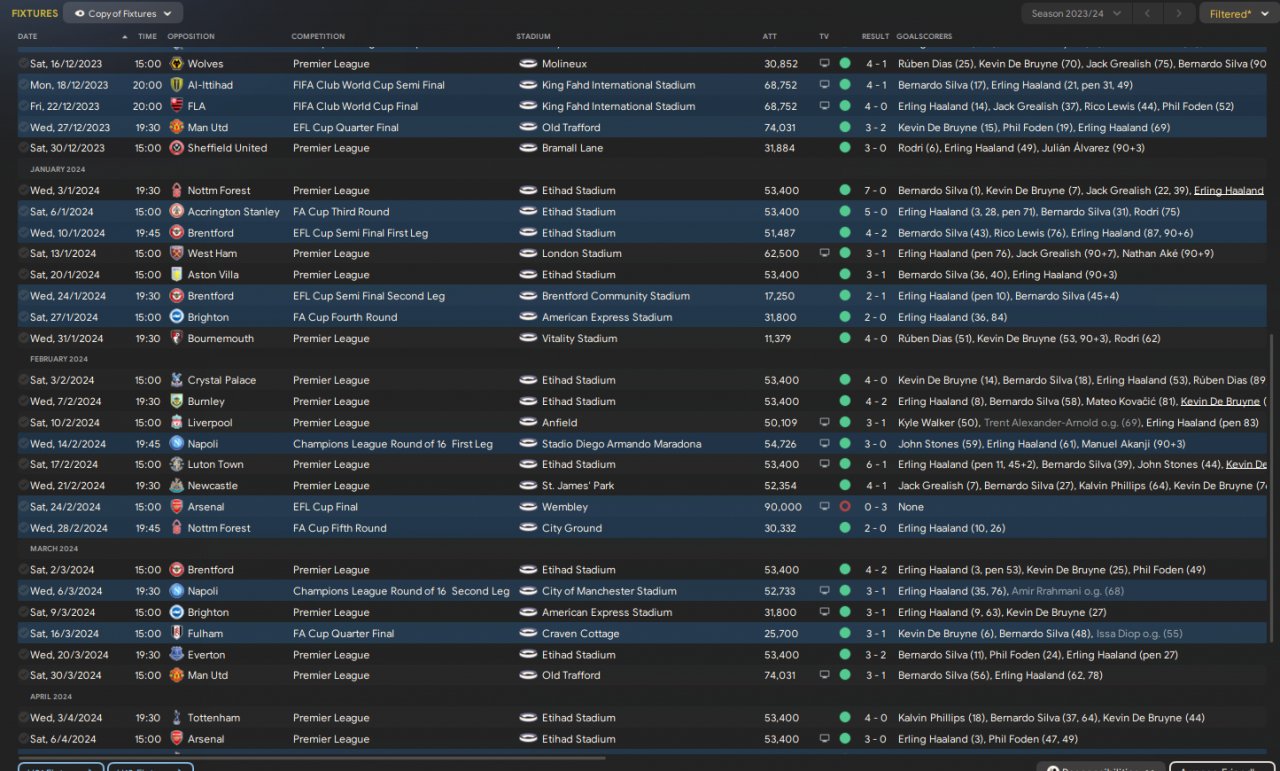
Task: Open the Copy of Fixtures view dropdown
Action: pos(123,14)
